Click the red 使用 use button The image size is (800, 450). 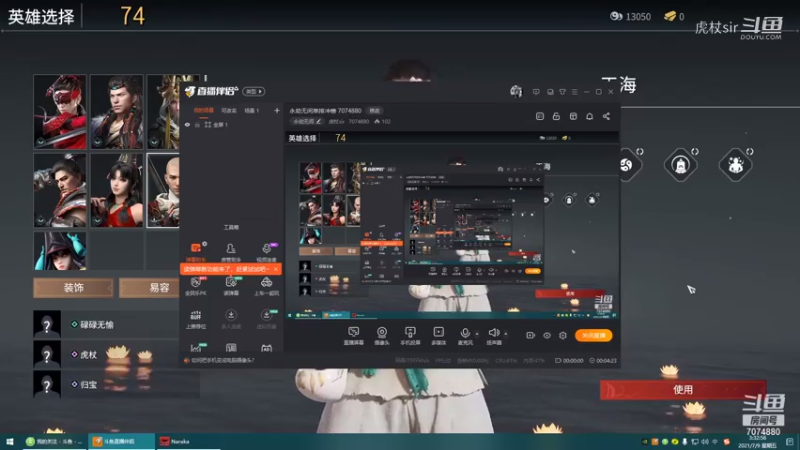[683, 390]
